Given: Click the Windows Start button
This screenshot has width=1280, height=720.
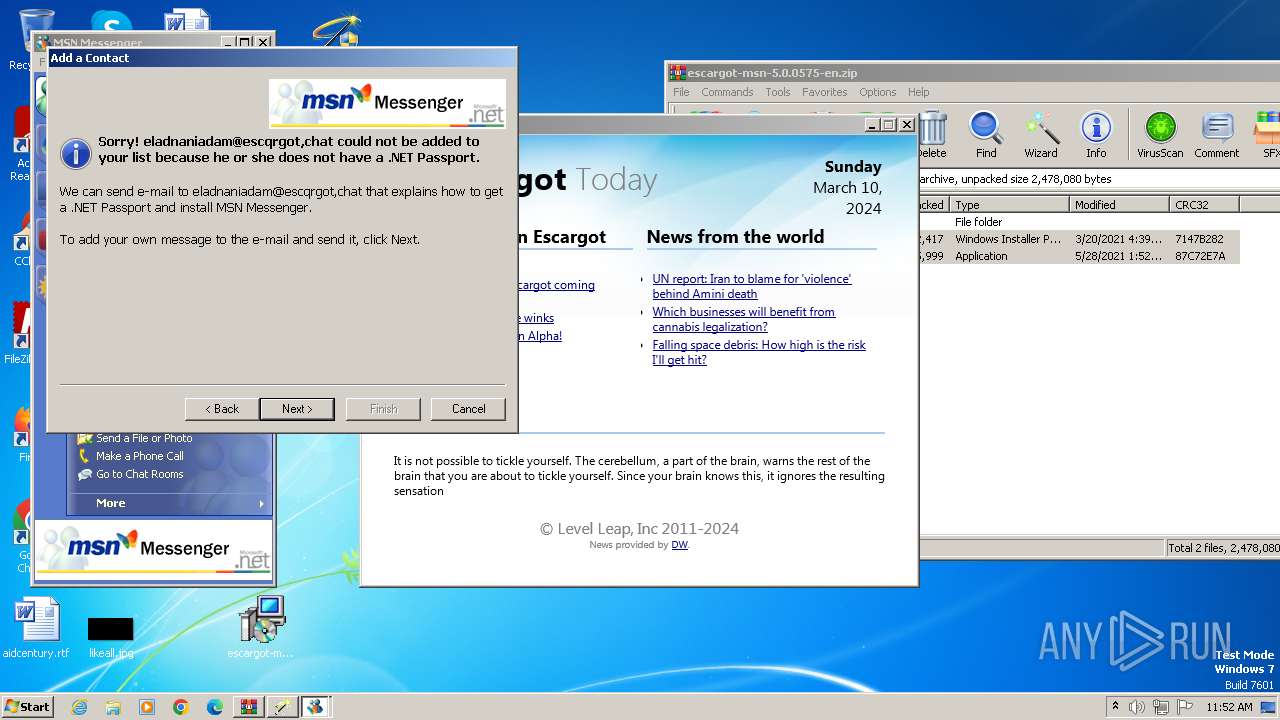Looking at the screenshot, I should coord(27,706).
